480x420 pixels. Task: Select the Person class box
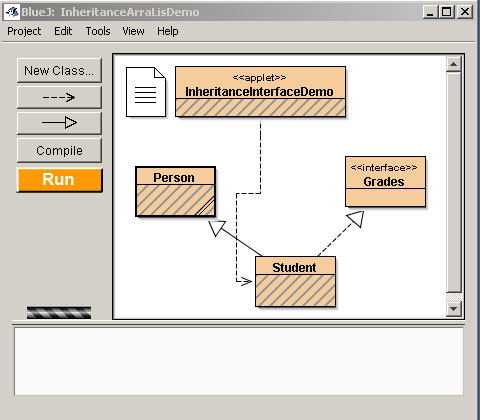[x=175, y=191]
